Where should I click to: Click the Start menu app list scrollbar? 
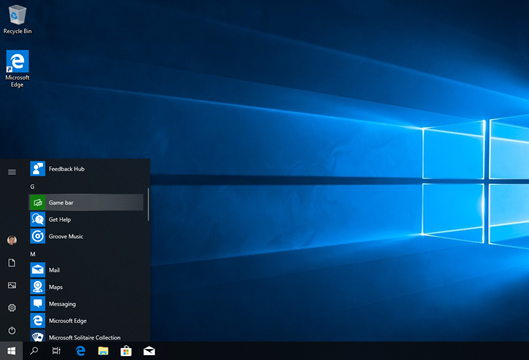[x=148, y=204]
